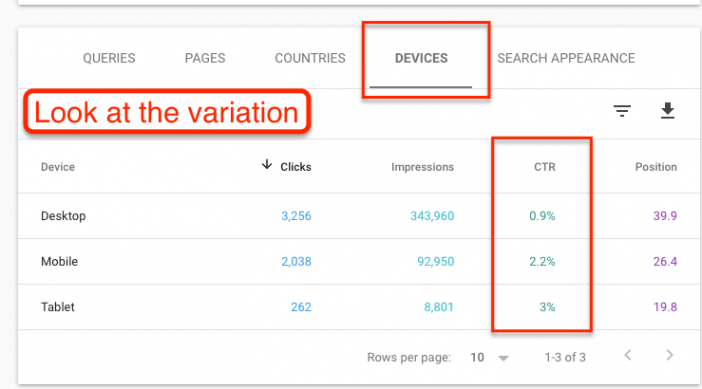
Task: Go to previous page chevron
Action: pos(628,355)
